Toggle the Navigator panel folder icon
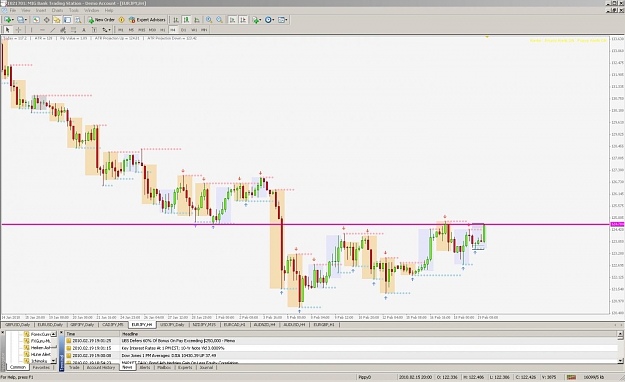Image resolution: width=625 pixels, height=382 pixels. tap(57, 20)
